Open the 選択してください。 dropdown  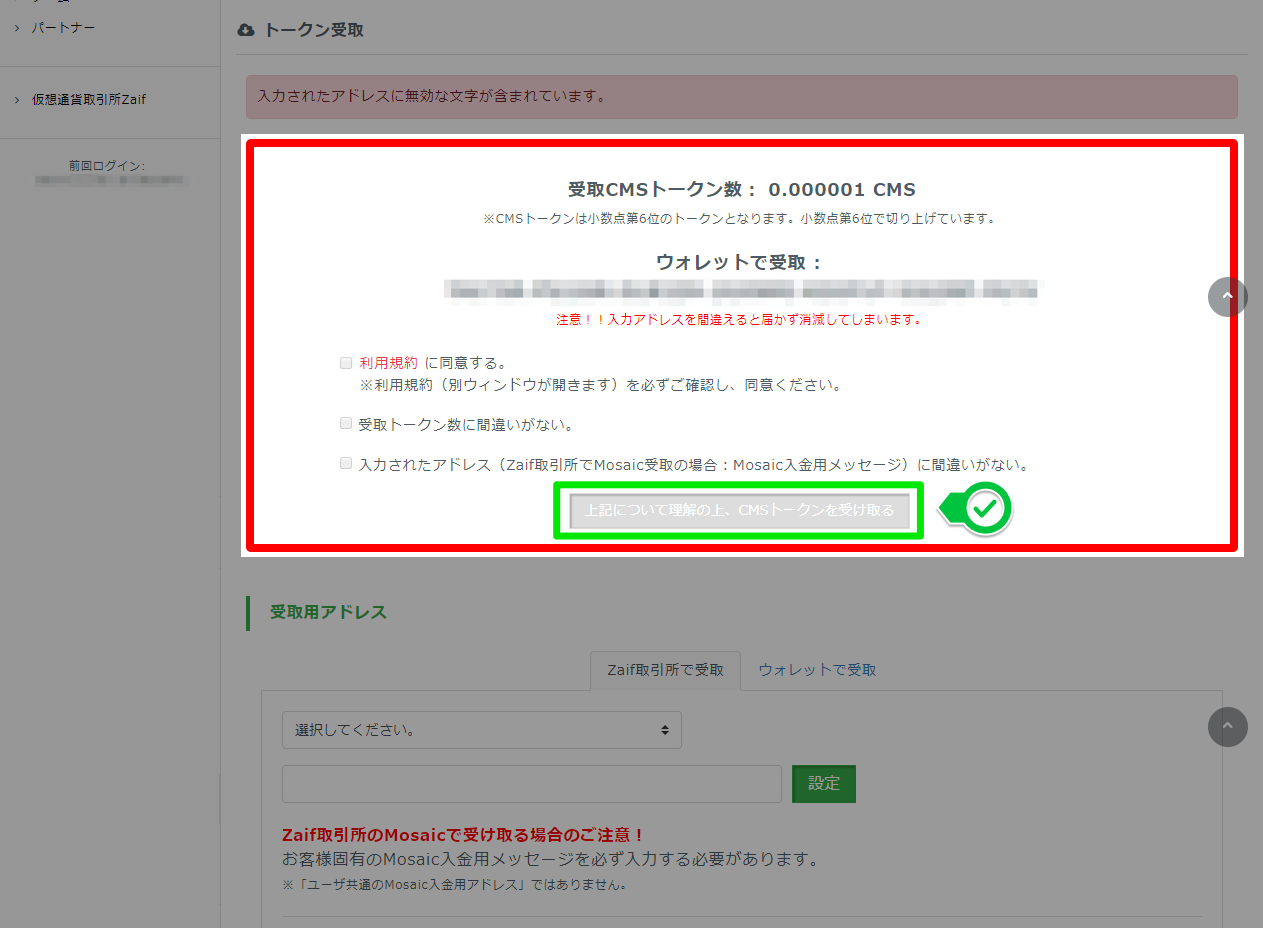(x=480, y=730)
